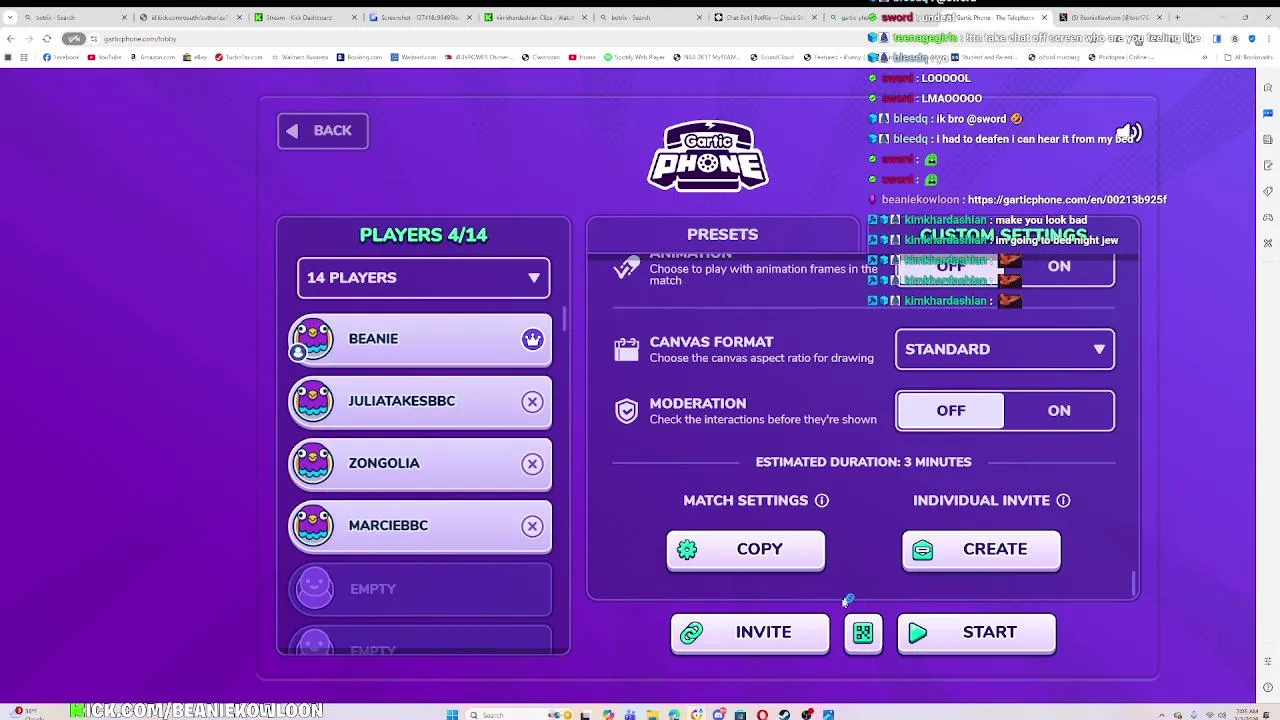
Task: Open the Canvas Format Standard dropdown
Action: point(1005,350)
